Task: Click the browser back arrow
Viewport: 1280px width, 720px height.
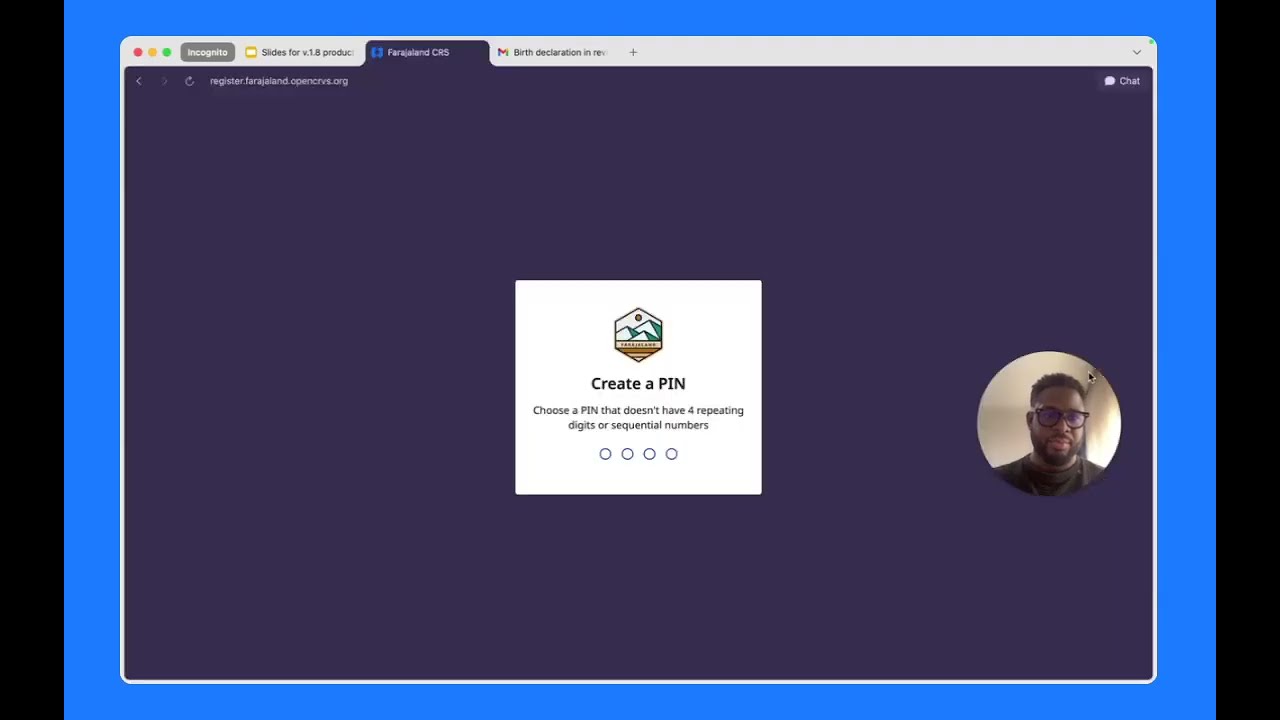Action: [139, 81]
